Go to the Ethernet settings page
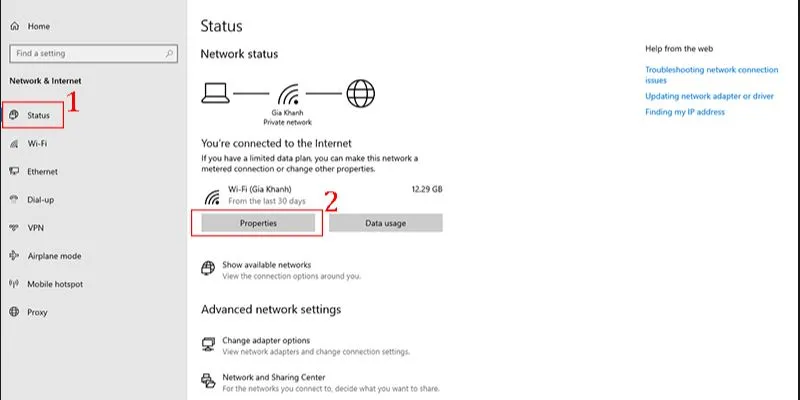The image size is (800, 400). pos(42,172)
